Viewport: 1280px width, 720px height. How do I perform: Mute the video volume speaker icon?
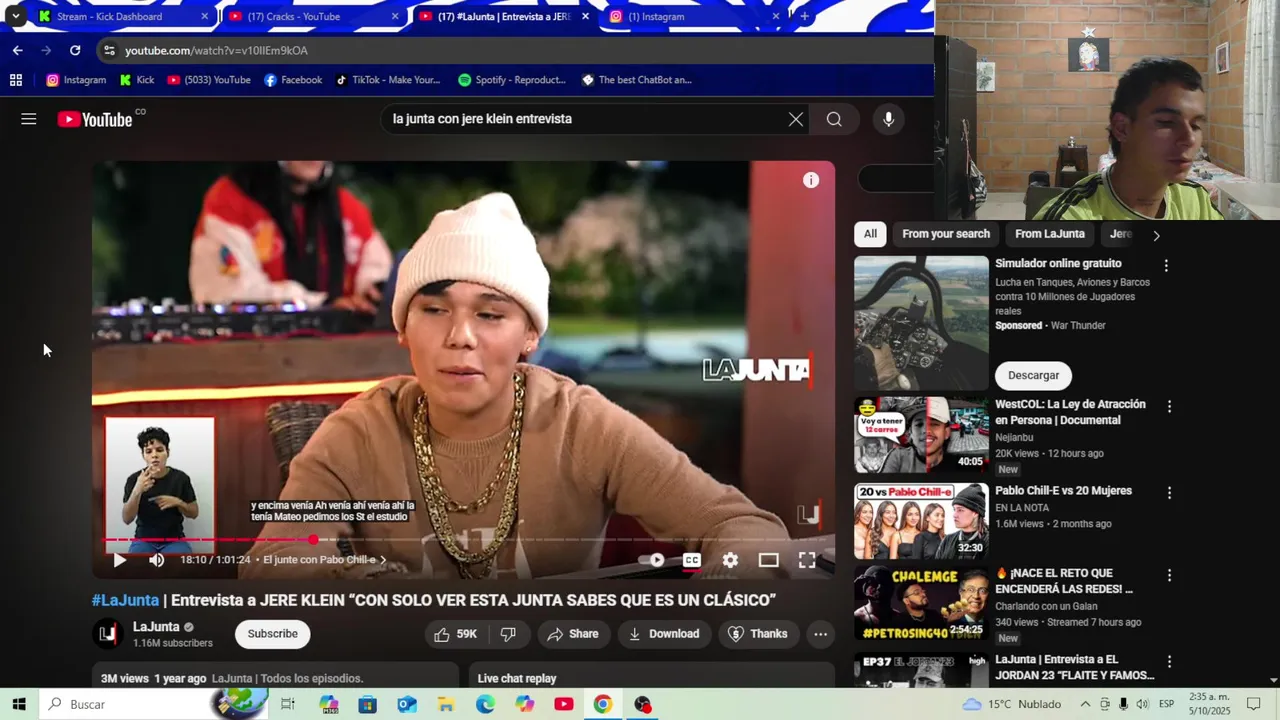pyautogui.click(x=157, y=560)
